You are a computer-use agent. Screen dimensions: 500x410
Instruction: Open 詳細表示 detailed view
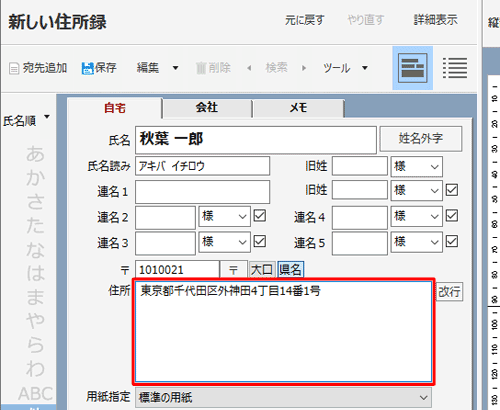click(436, 20)
